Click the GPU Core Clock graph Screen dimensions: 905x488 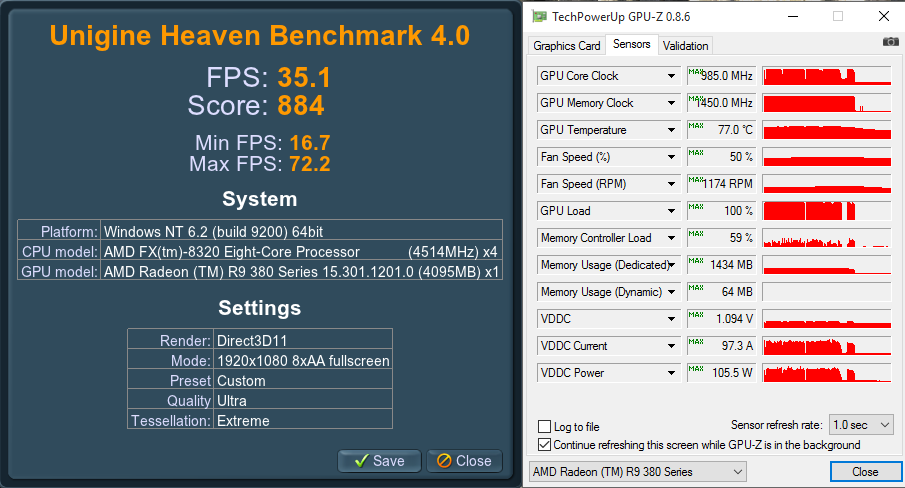[827, 76]
